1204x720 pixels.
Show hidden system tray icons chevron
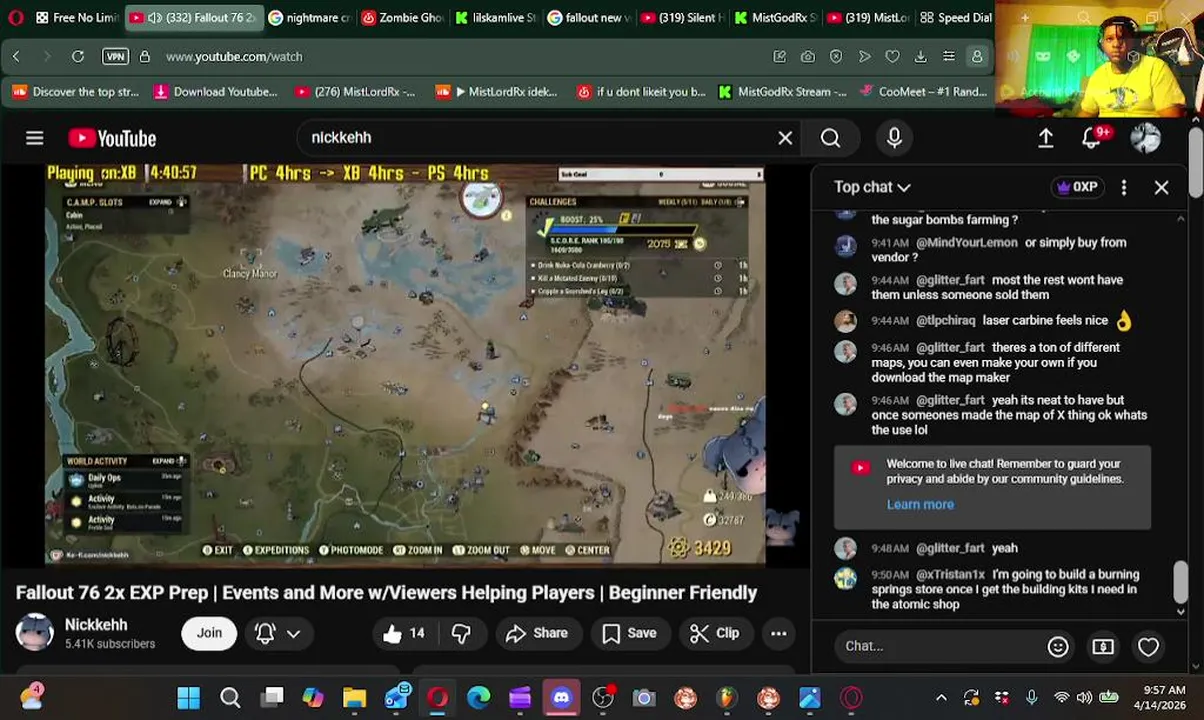click(x=941, y=698)
